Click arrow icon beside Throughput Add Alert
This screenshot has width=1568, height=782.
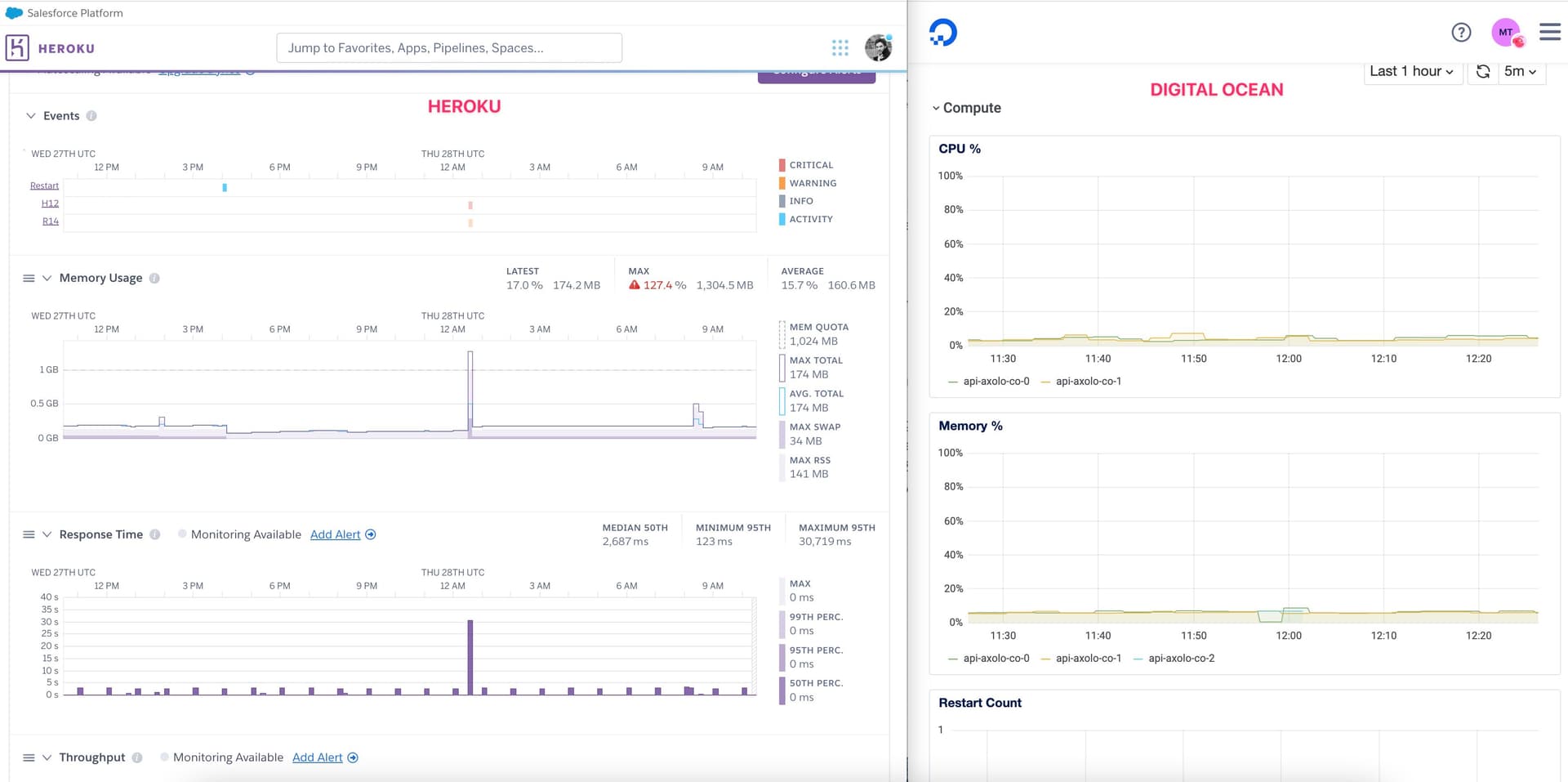click(353, 757)
